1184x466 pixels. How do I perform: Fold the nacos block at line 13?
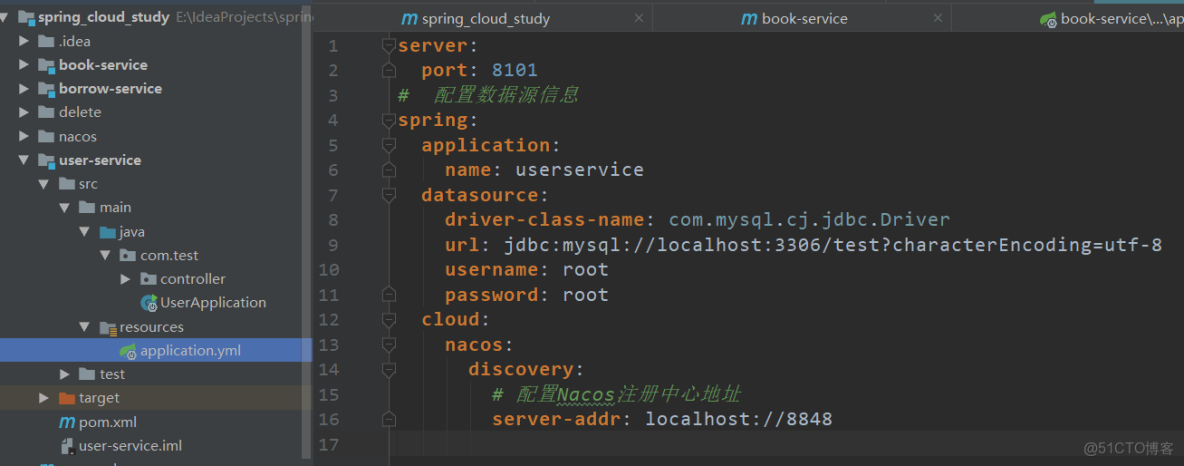[x=389, y=345]
